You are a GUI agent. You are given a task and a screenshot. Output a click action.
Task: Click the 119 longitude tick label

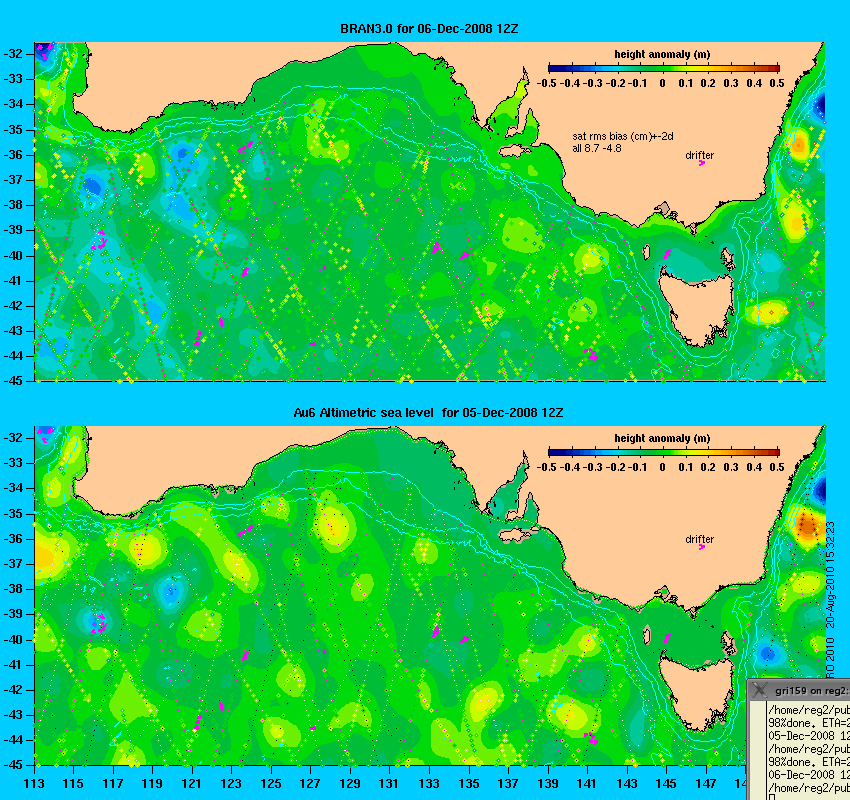[x=152, y=784]
